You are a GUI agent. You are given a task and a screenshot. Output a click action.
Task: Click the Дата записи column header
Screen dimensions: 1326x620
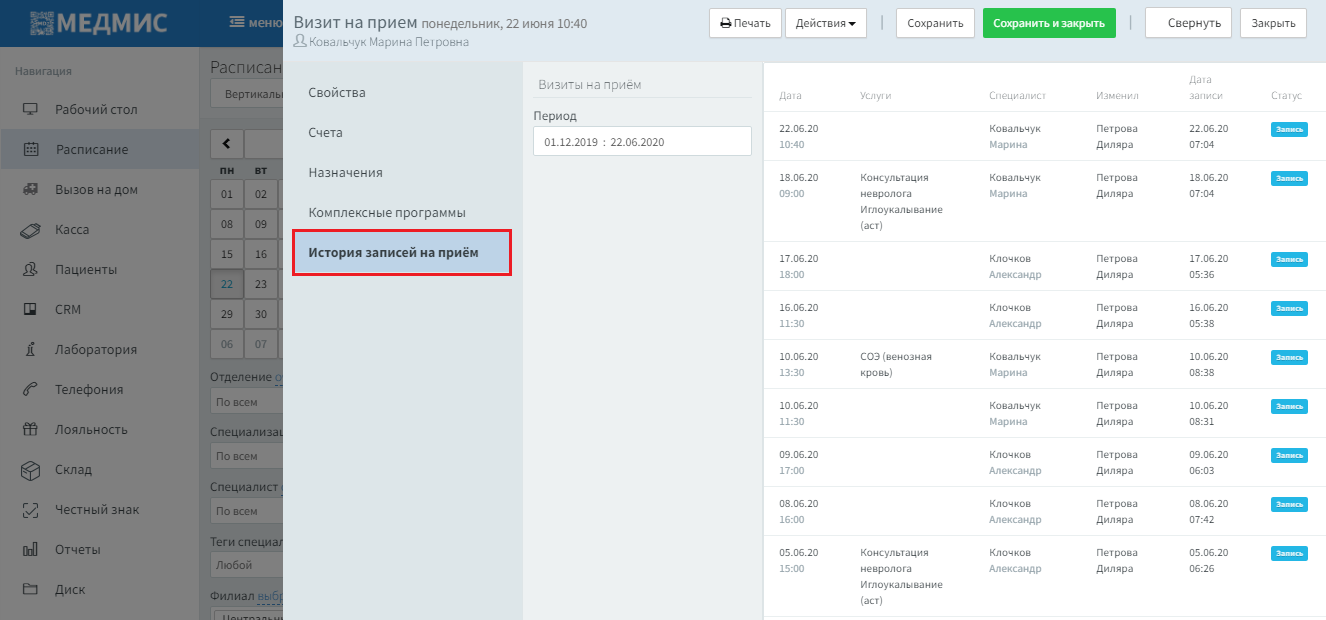[1204, 87]
